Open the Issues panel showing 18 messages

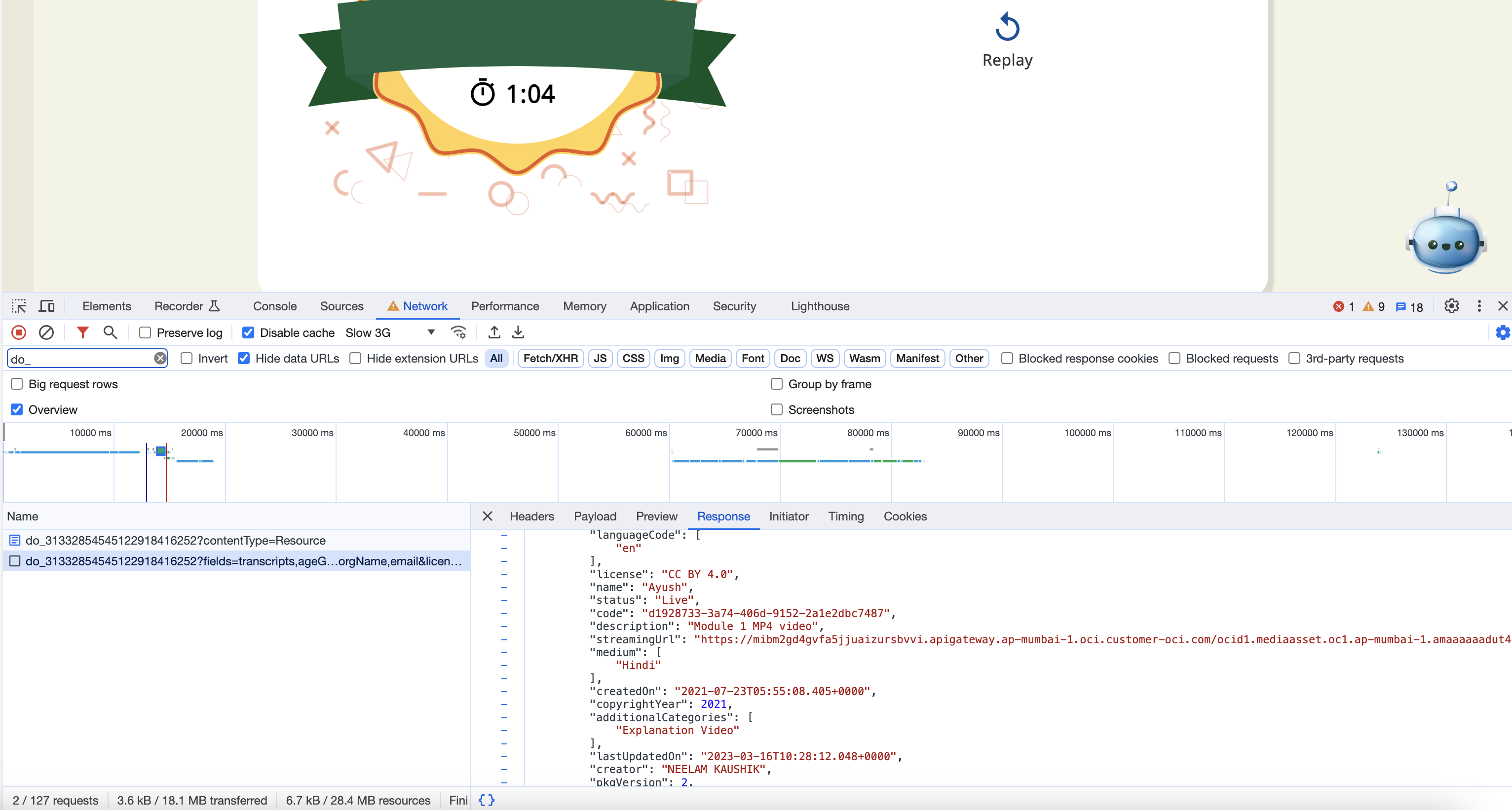pos(1409,306)
